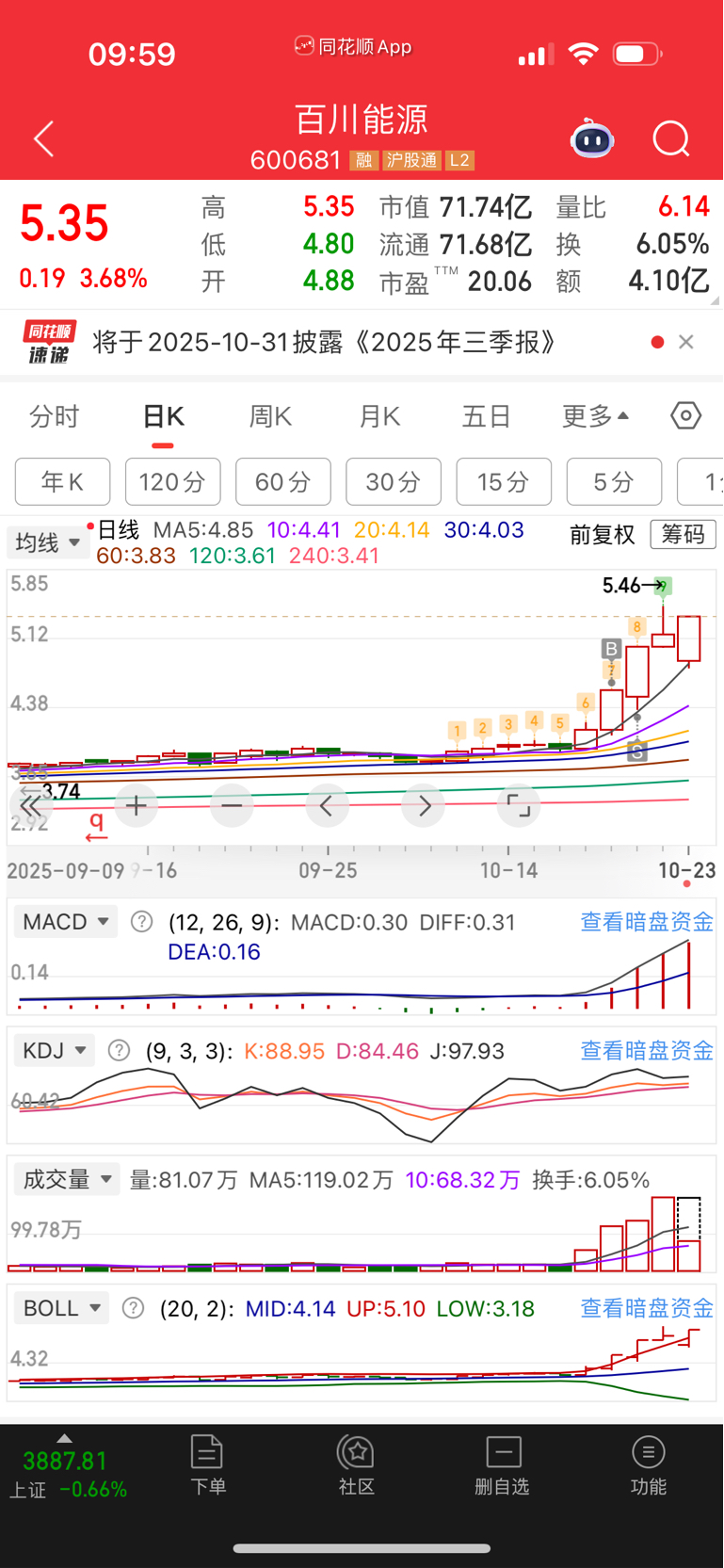Tap the 市值 71.74亿 value
This screenshot has width=724, height=1568.
486,207
